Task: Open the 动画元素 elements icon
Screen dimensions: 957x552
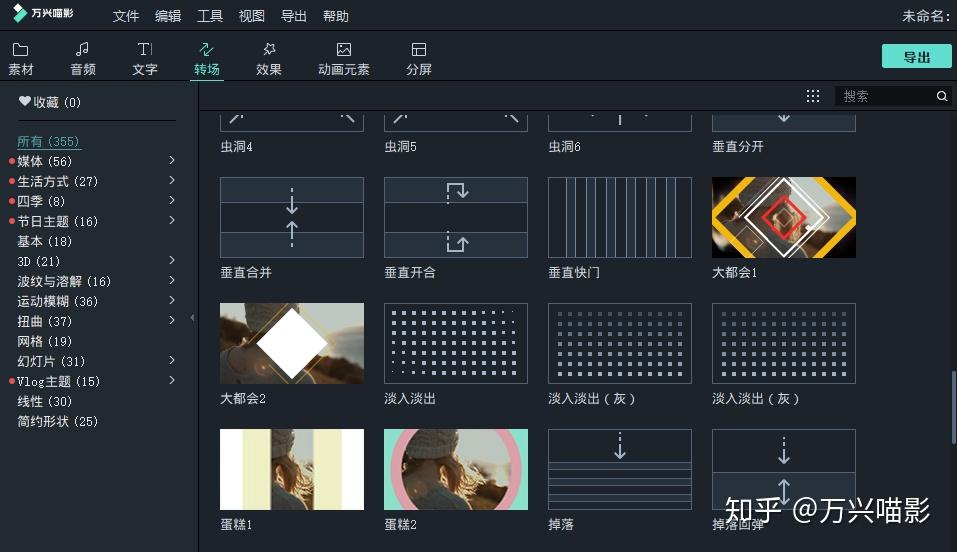Action: [344, 49]
